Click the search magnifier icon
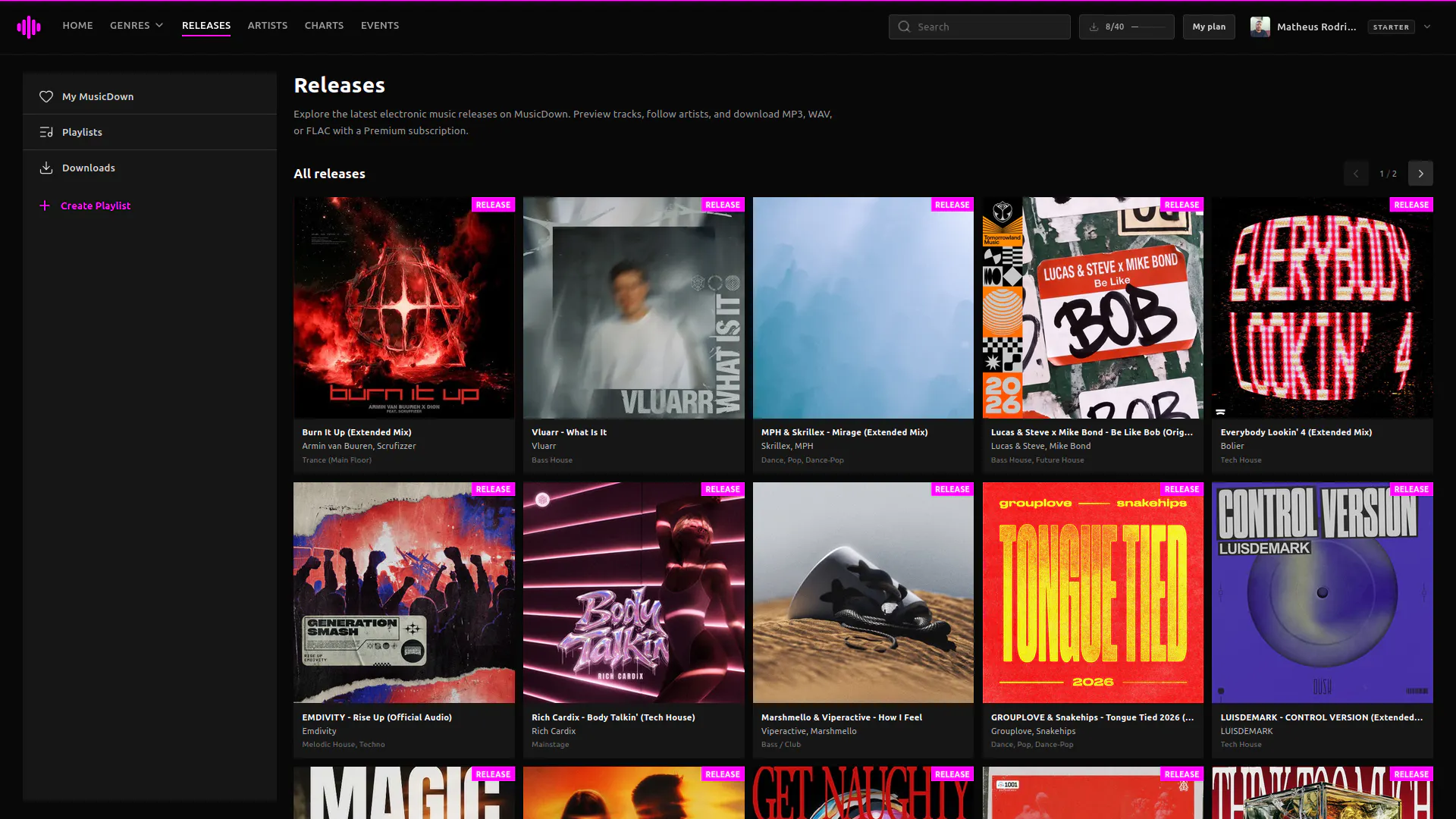 coord(904,27)
